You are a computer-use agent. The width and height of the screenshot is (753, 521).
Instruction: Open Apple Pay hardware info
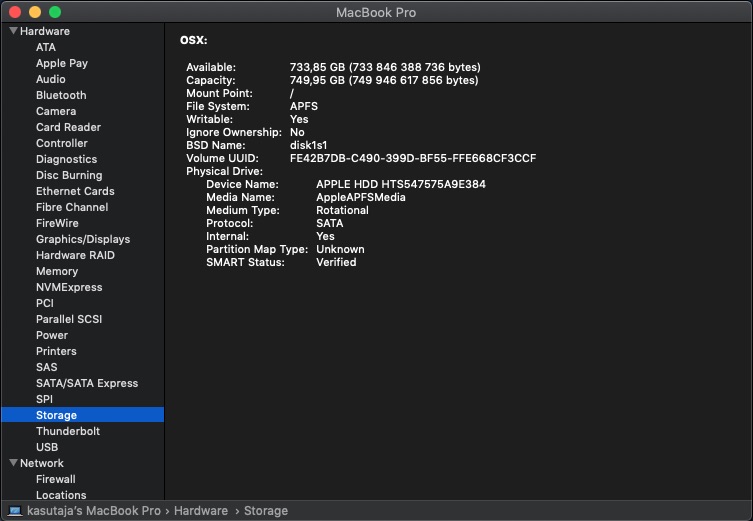(x=62, y=63)
